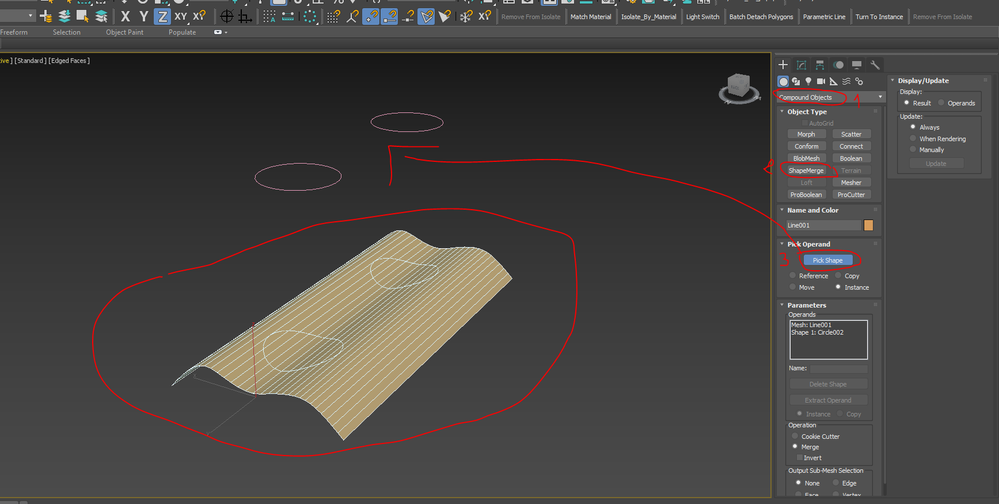Click the Batch Detach Polygons button
This screenshot has height=504, width=999.
(x=761, y=17)
